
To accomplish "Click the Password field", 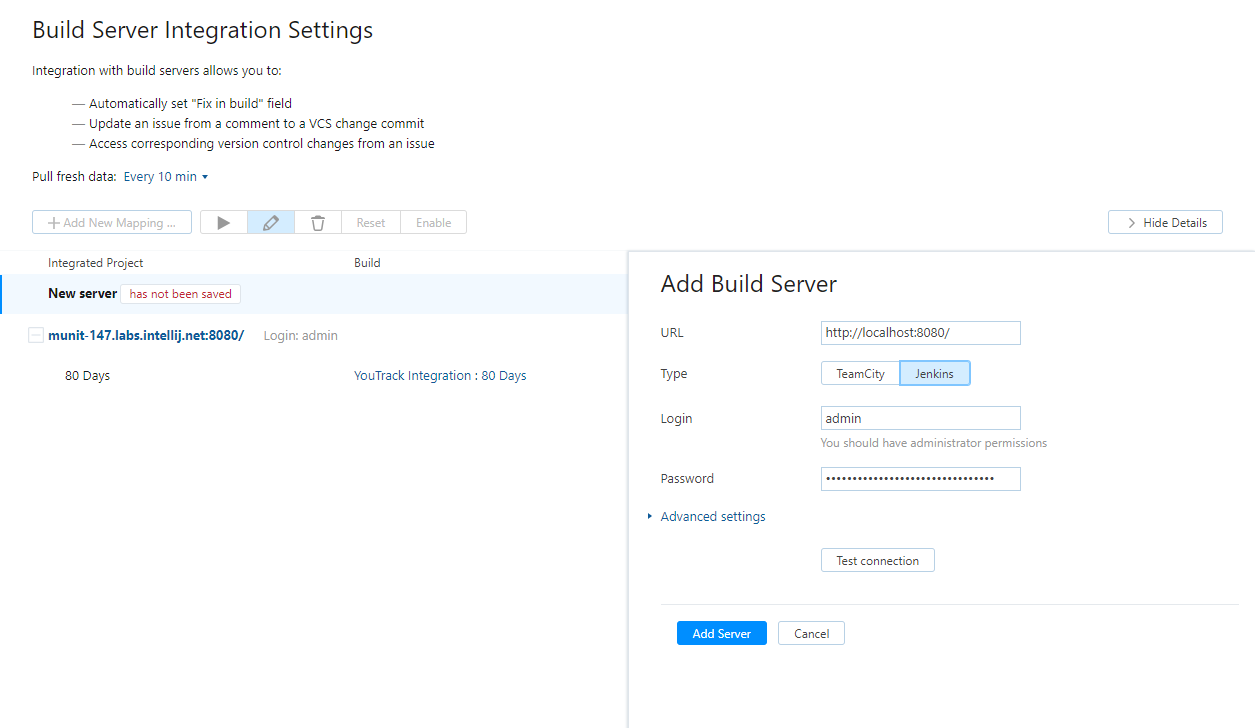I will [x=920, y=479].
